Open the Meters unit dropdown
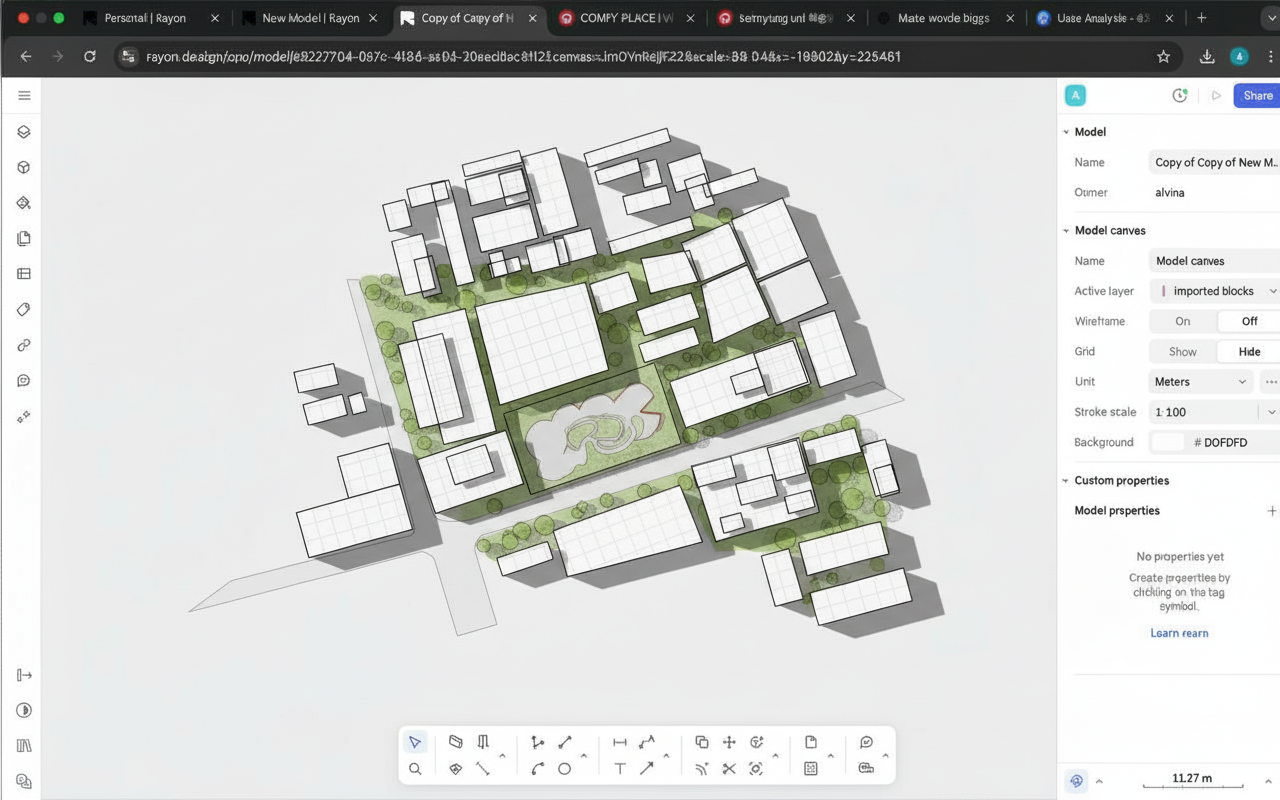The image size is (1280, 800). point(1201,381)
